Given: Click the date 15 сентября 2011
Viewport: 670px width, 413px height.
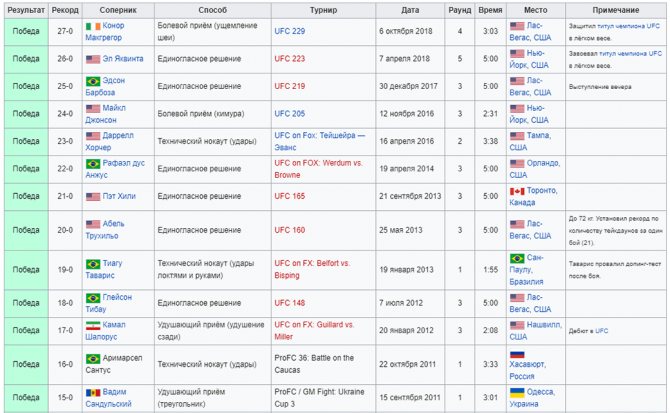Looking at the screenshot, I should [410, 398].
